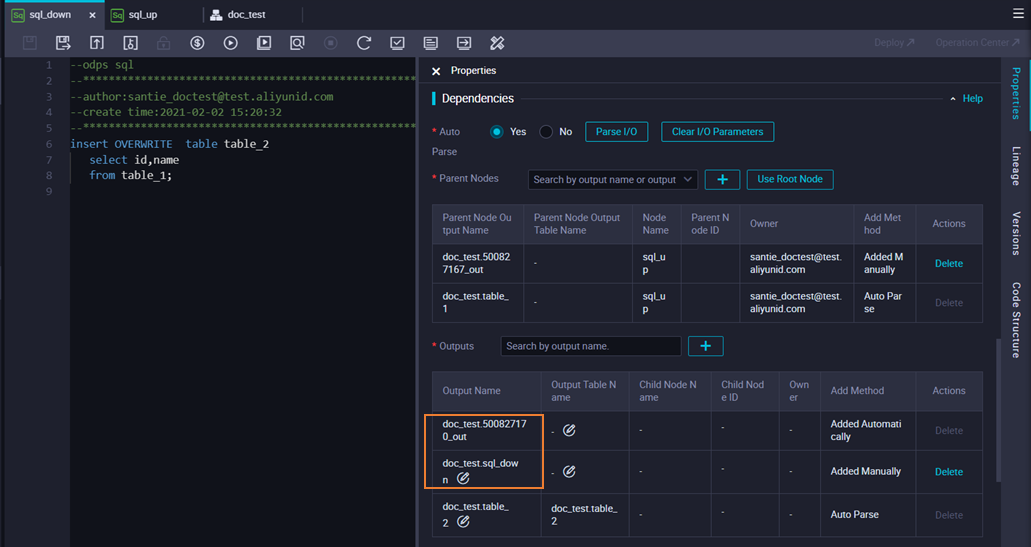Image resolution: width=1031 pixels, height=547 pixels.
Task: Close the Properties panel with X
Action: pyautogui.click(x=436, y=71)
